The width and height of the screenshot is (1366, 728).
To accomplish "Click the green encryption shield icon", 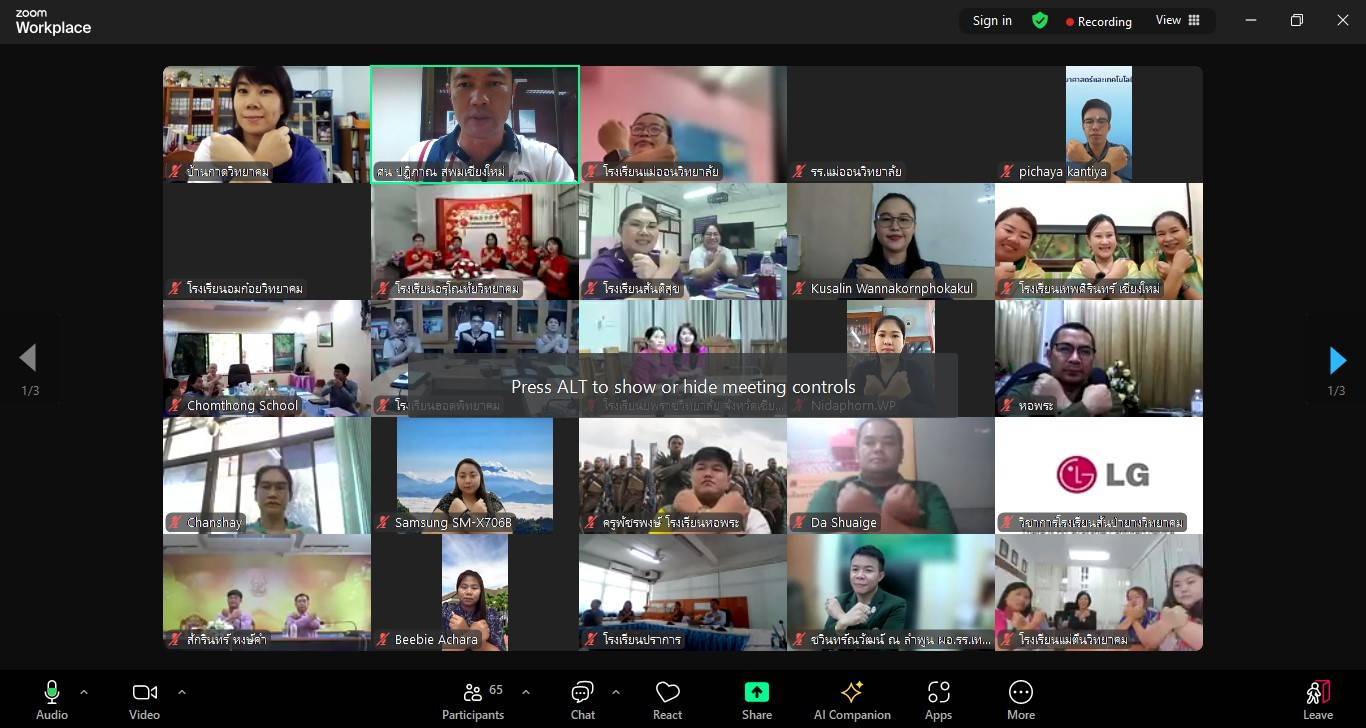I will point(1040,21).
